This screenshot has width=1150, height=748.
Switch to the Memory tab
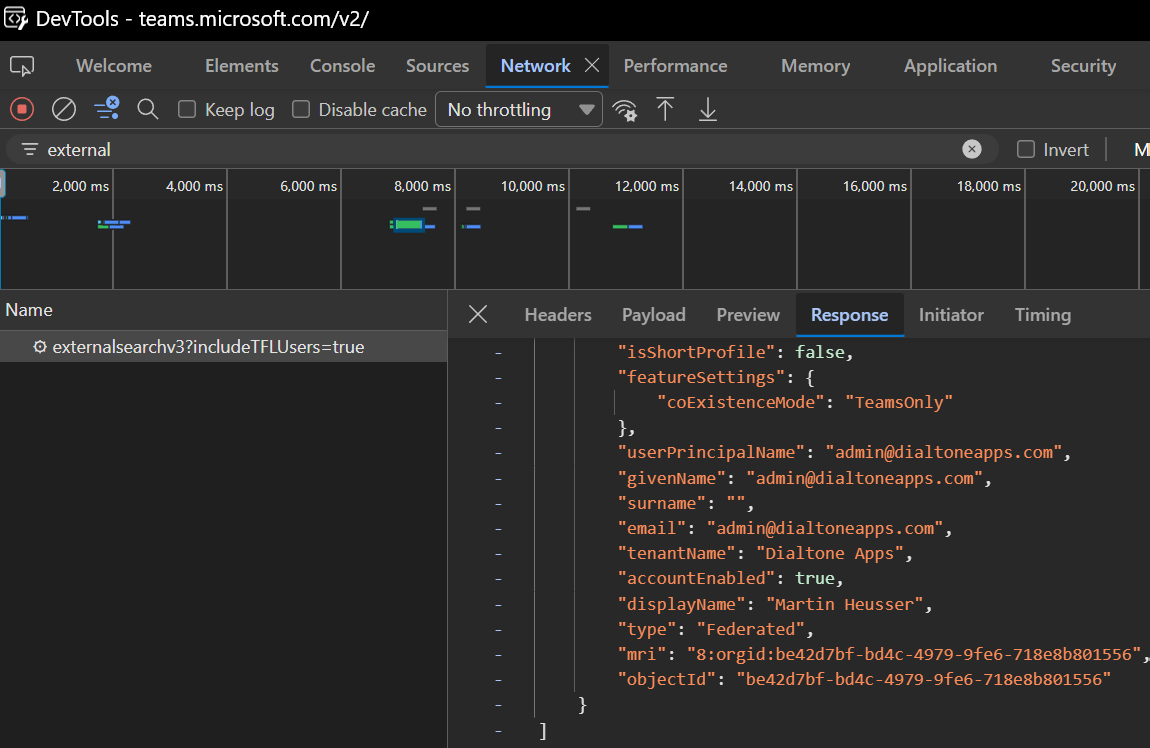[x=816, y=66]
